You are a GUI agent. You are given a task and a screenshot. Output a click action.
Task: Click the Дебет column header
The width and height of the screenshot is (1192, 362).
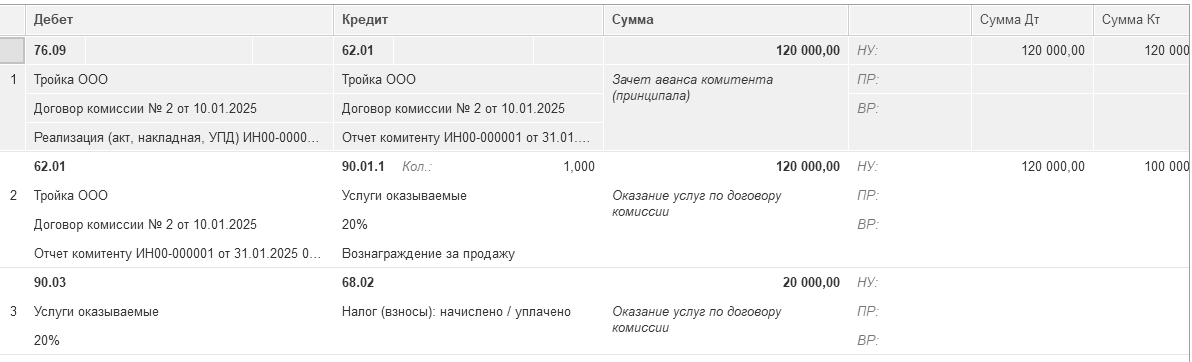pos(179,20)
